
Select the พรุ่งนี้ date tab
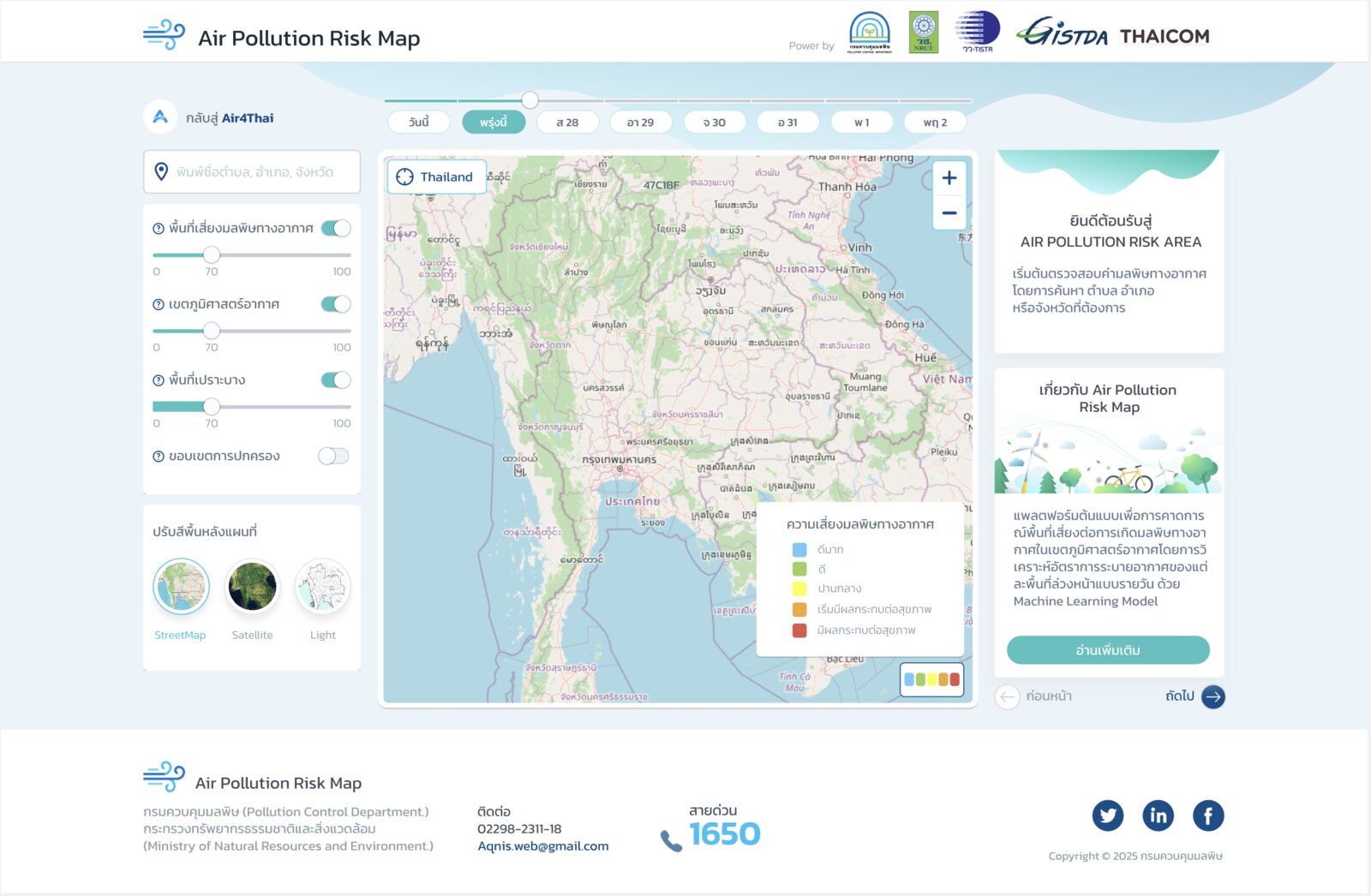click(494, 122)
